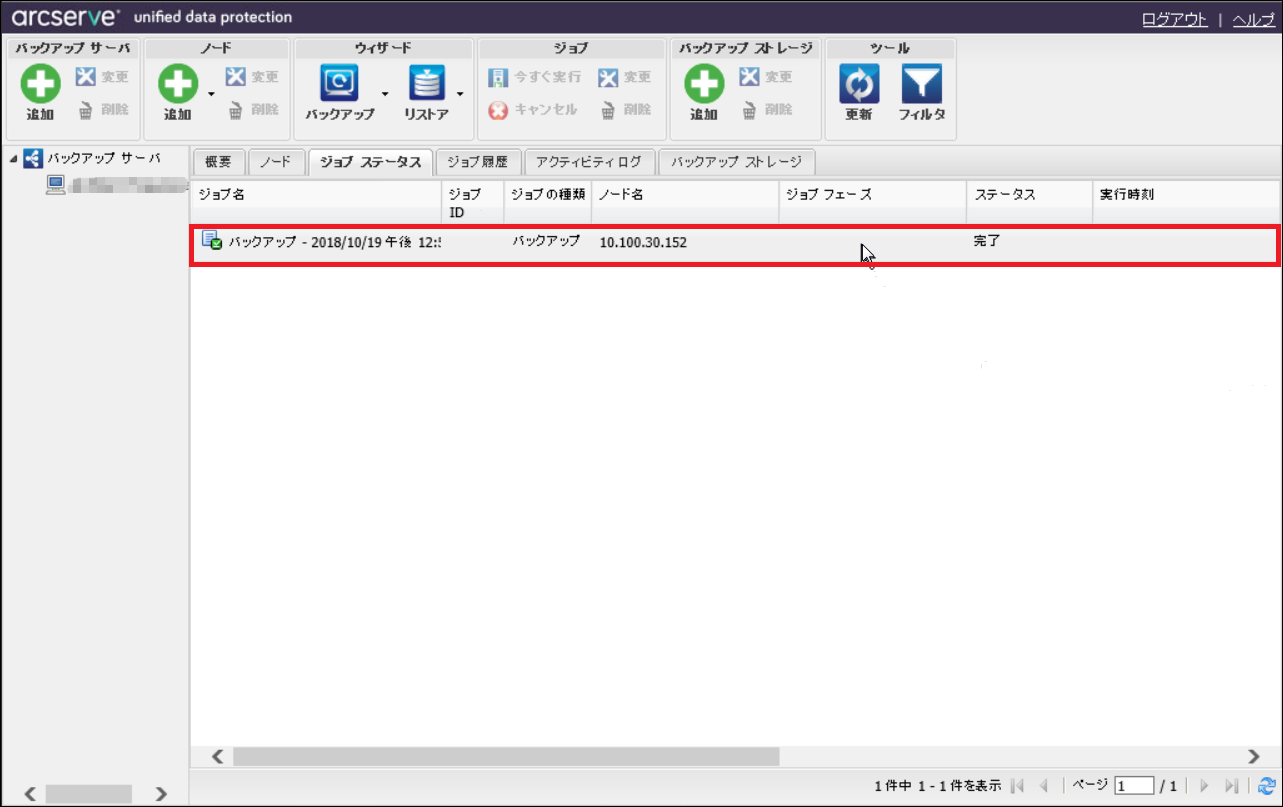This screenshot has height=807, width=1283.
Task: Go to the last page of results
Action: click(x=1232, y=786)
